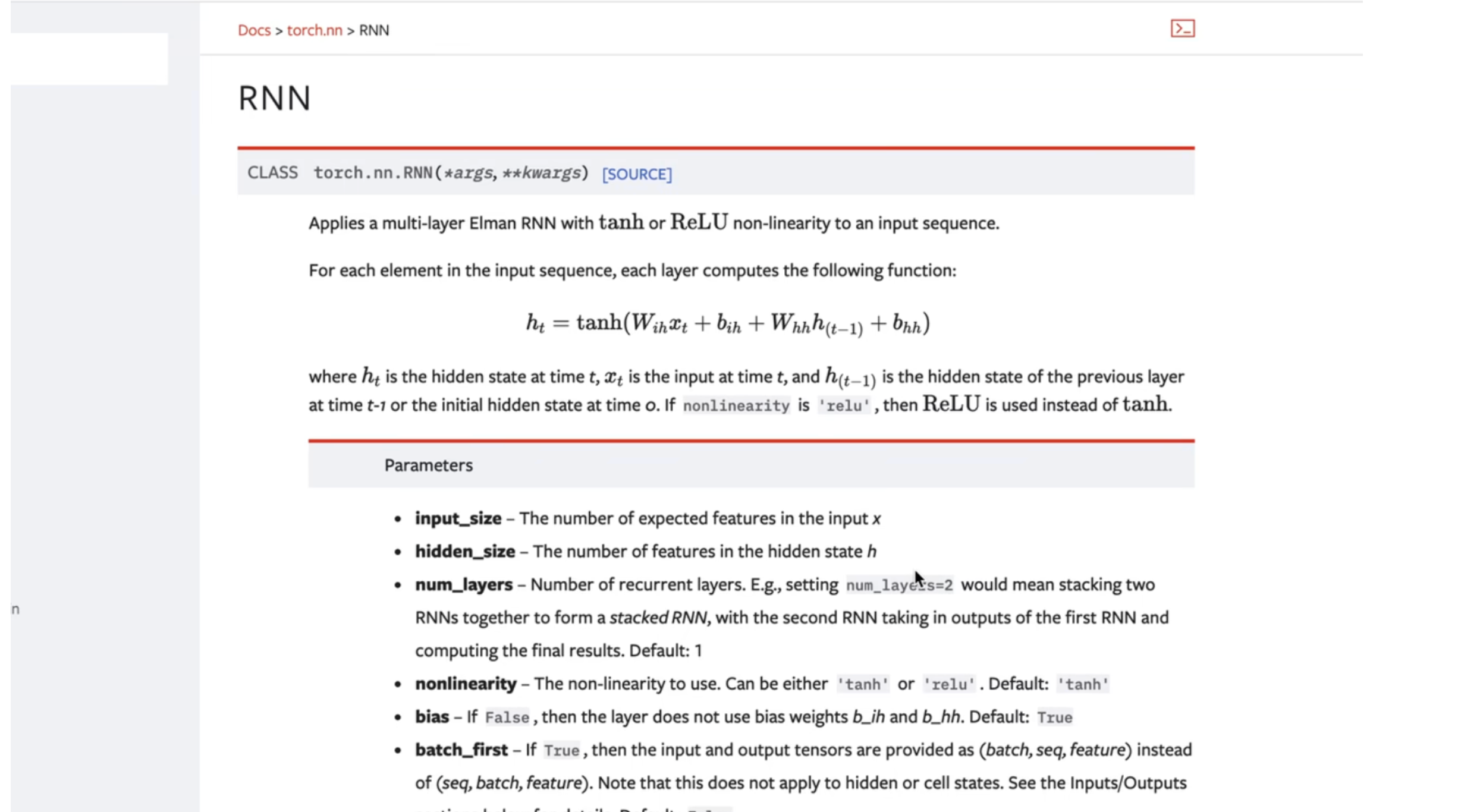Screen dimensions: 1458x812
Task: Click the num_layers=2 code snippet
Action: 899,586
